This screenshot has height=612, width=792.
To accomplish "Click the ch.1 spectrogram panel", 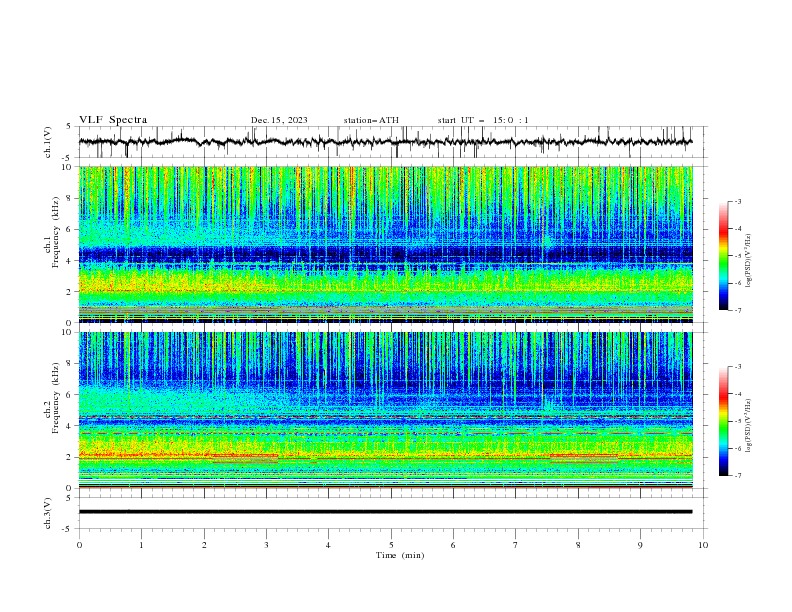I will [x=386, y=244].
